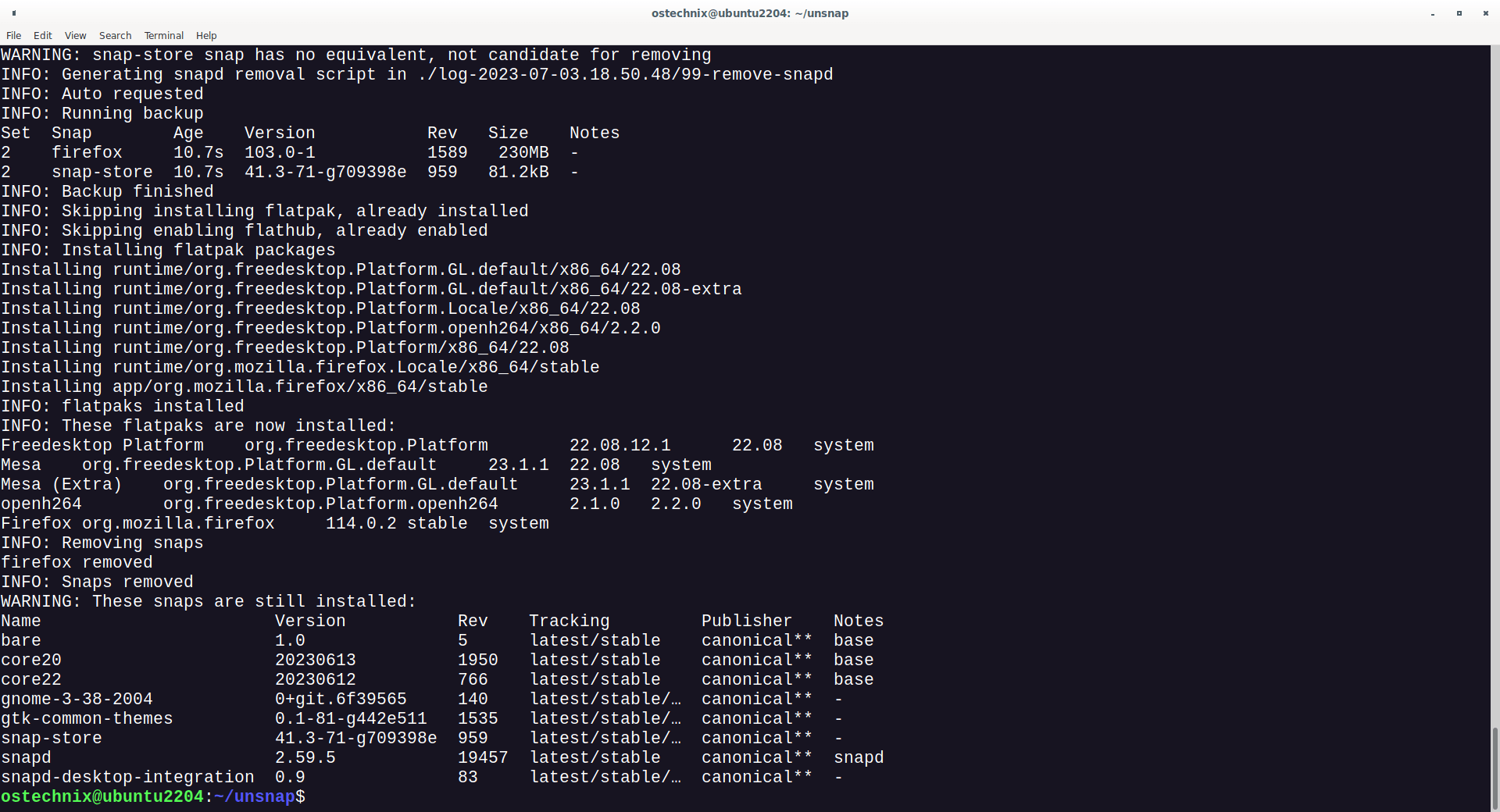
Task: Click 'Skipping installing flatpak' line
Action: coord(265,211)
